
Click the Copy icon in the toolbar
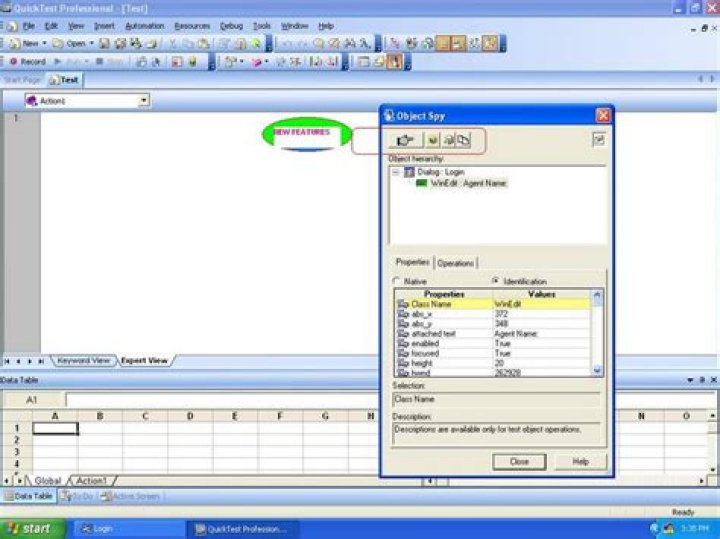tap(187, 44)
